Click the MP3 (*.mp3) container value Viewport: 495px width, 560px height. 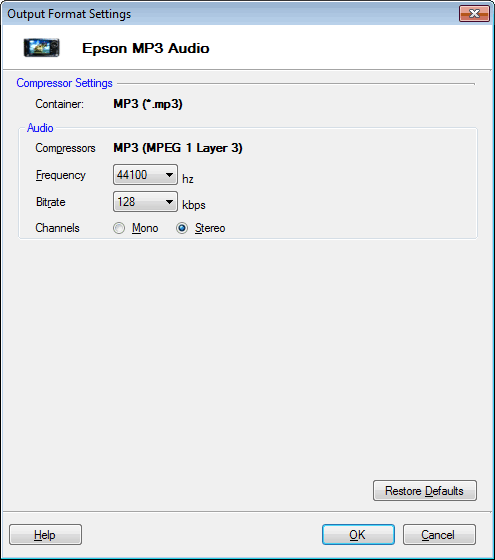pos(148,104)
